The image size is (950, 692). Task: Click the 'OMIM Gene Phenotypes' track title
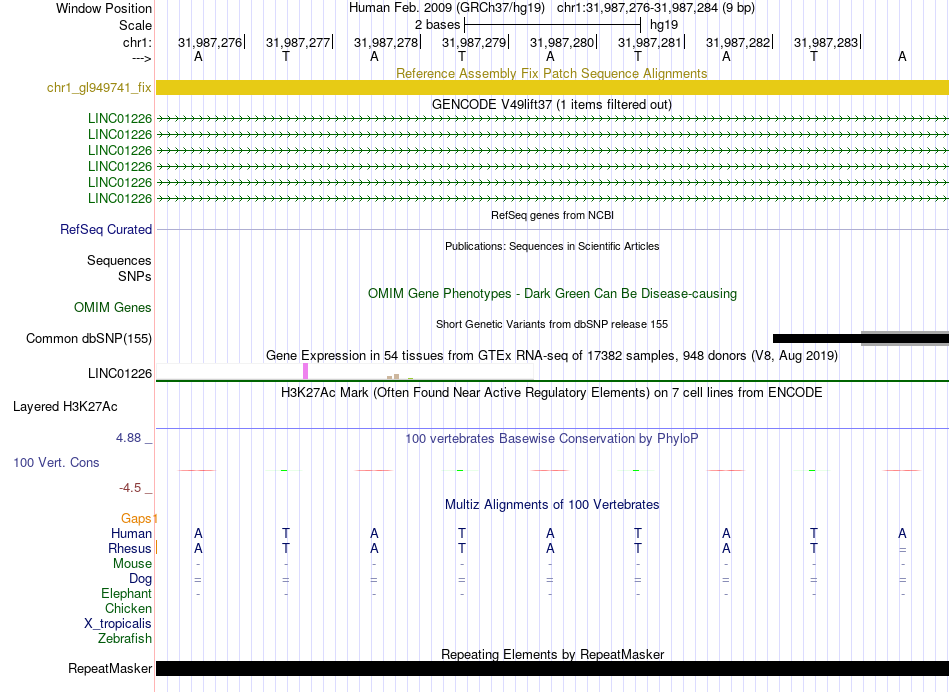552,293
